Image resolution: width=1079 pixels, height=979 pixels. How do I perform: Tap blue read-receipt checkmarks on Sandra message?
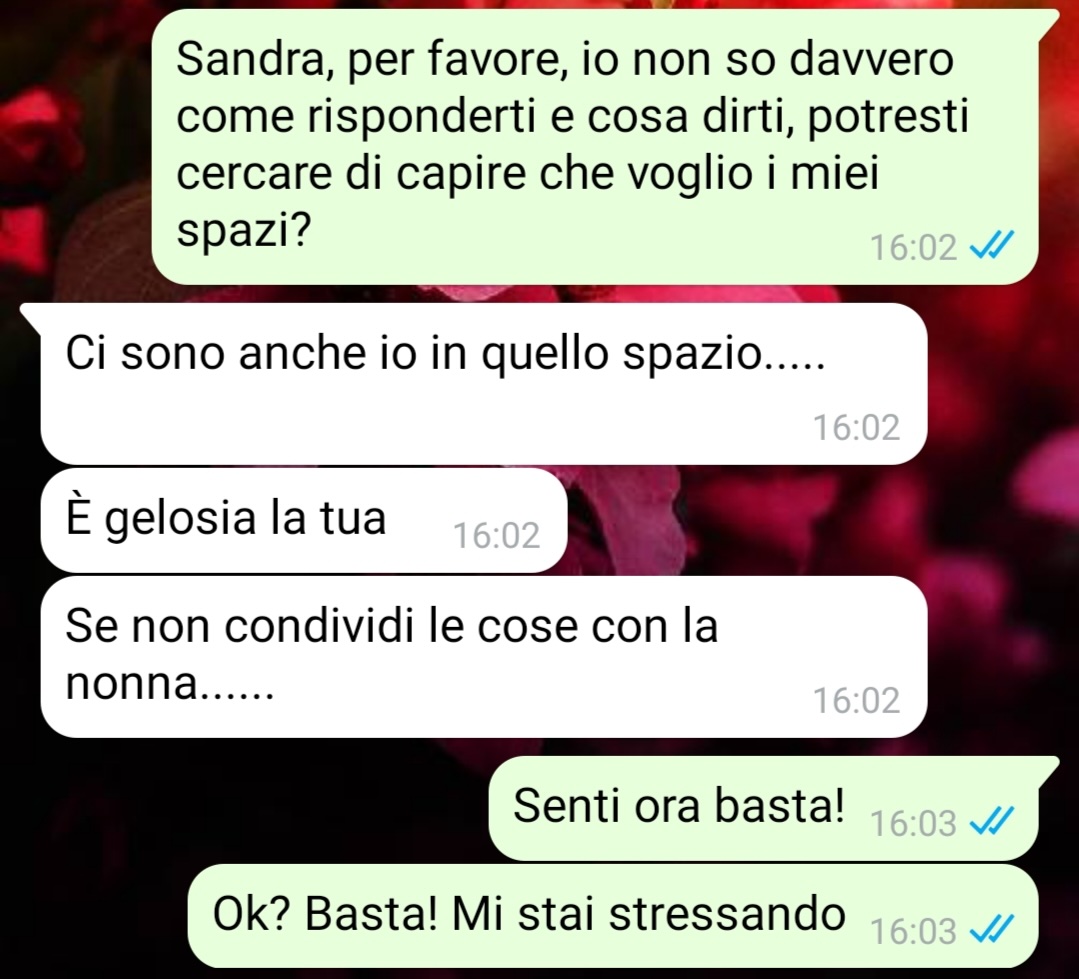pos(991,245)
